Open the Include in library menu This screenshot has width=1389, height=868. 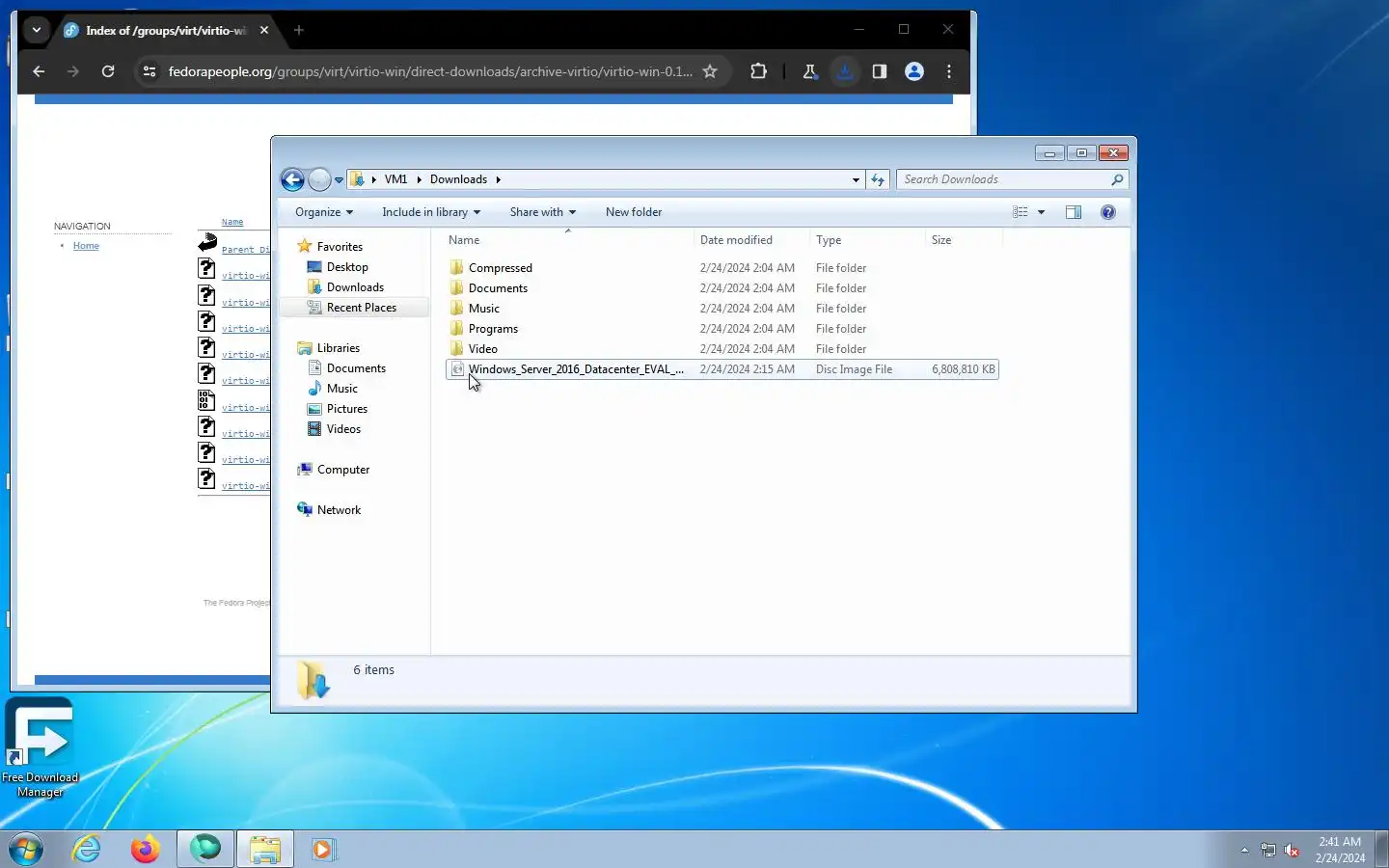[x=431, y=212]
